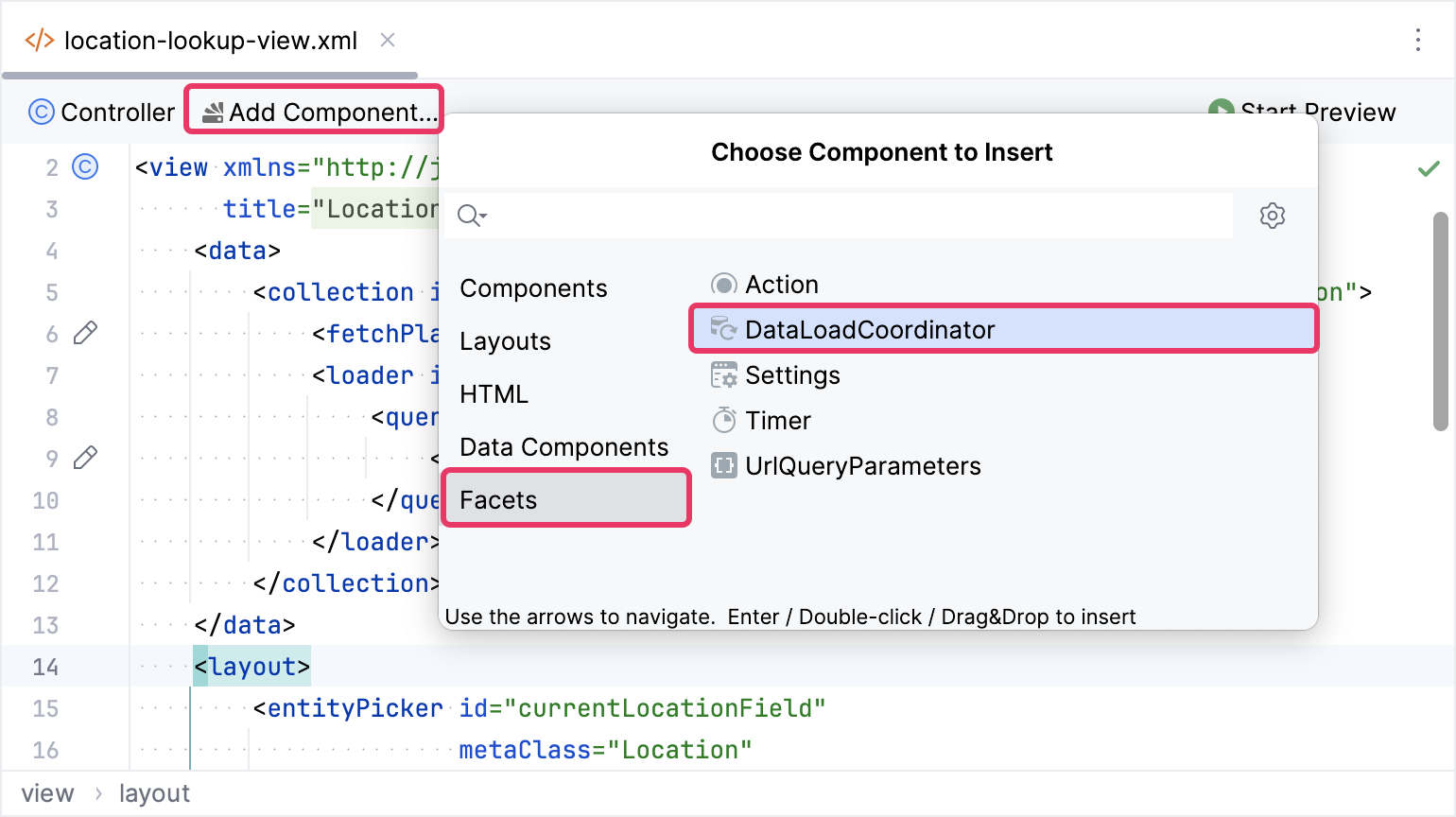Screen dimensions: 1456x817
Task: Open the editor kebab menu at top right
Action: (x=1417, y=40)
